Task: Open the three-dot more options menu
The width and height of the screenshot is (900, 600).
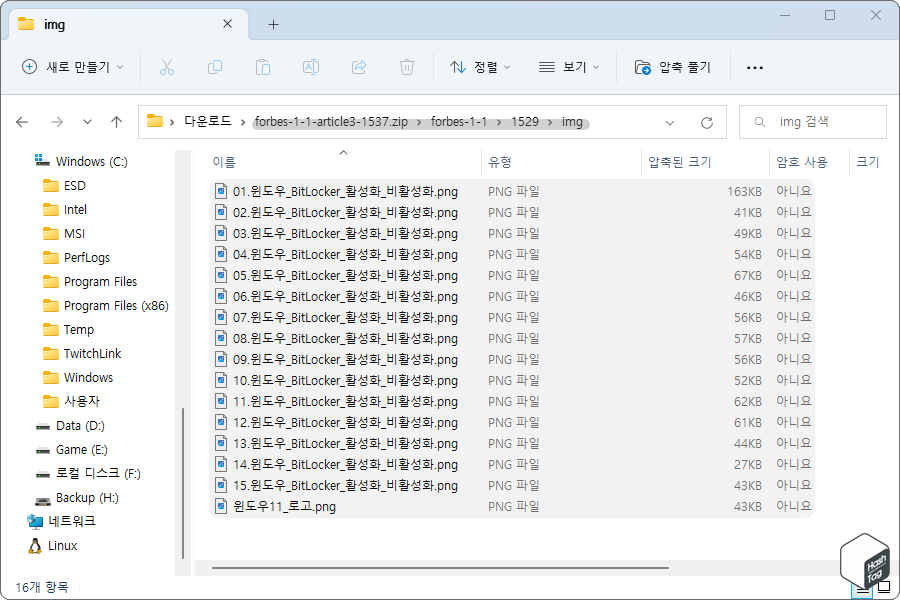Action: coord(755,68)
